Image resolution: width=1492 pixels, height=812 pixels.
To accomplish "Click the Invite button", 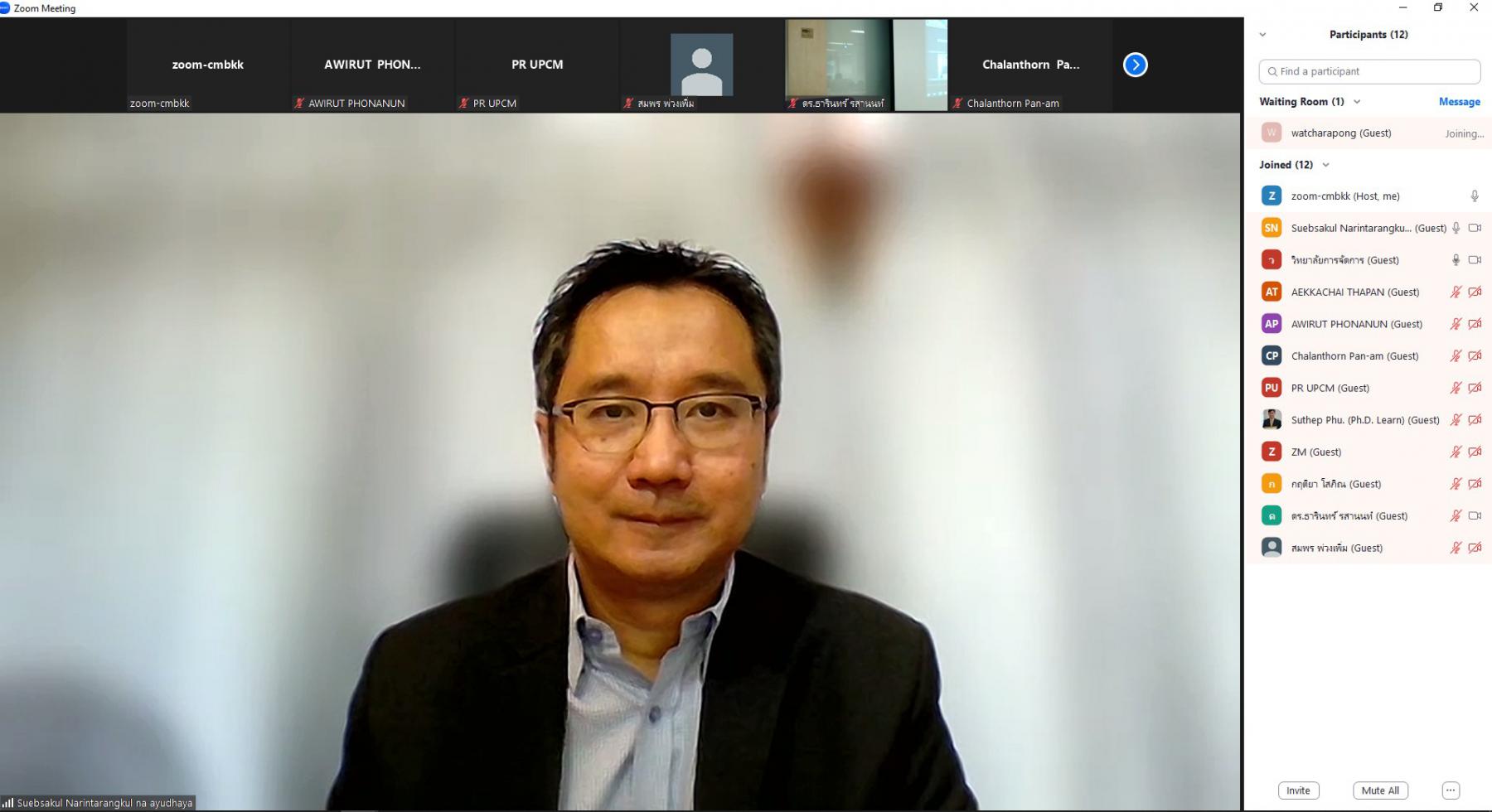I will (x=1298, y=790).
